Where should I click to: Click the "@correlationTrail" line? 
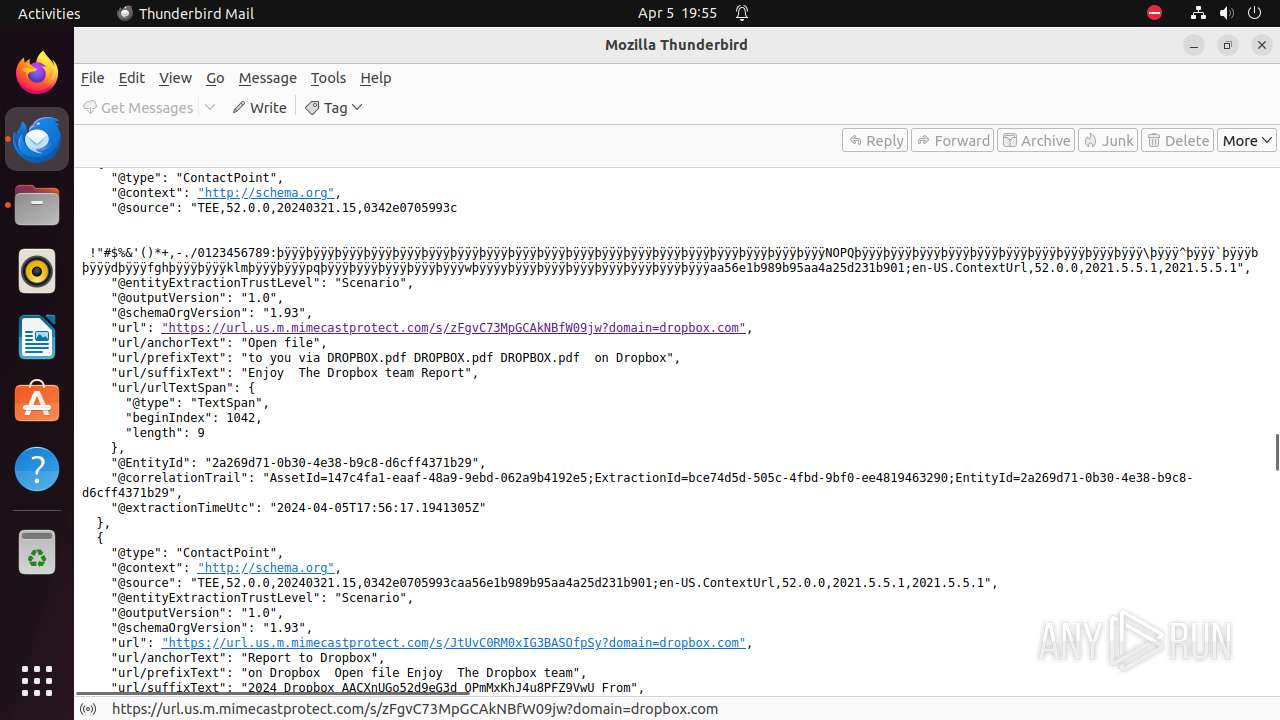point(637,485)
